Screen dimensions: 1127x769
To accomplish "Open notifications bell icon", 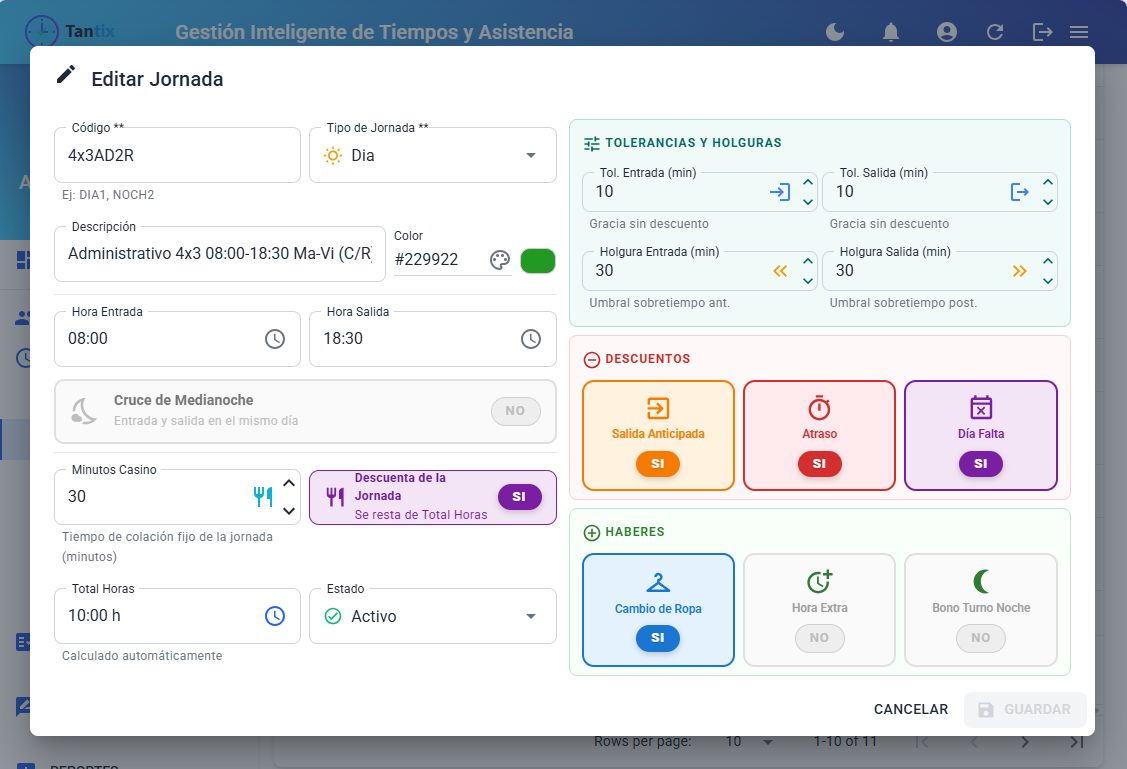I will (x=891, y=32).
